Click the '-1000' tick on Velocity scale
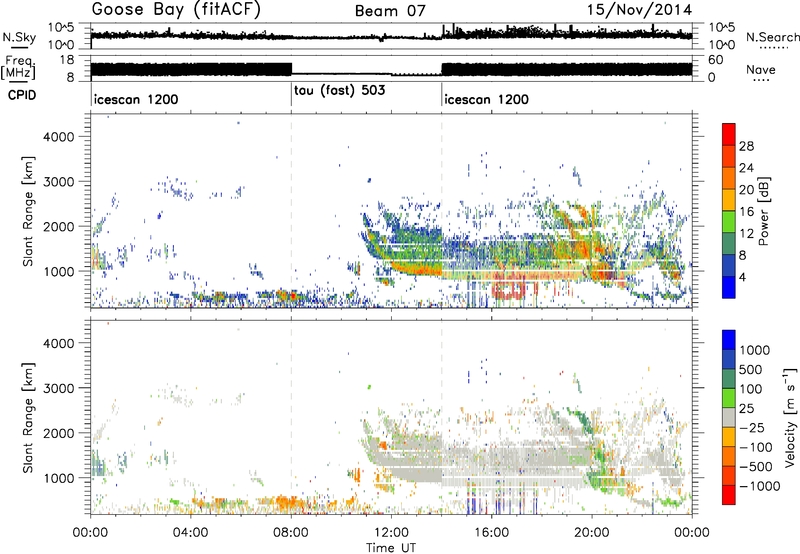This screenshot has width=800, height=554. coord(759,486)
